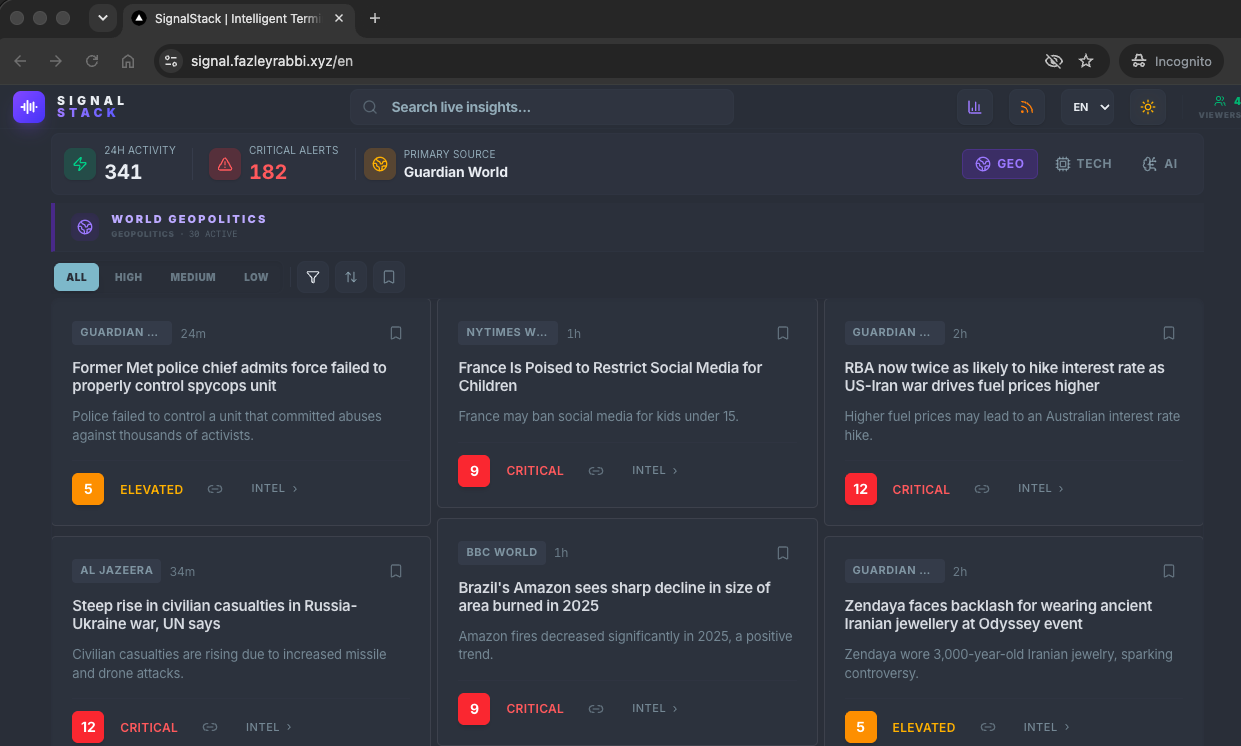The width and height of the screenshot is (1241, 746).
Task: Select the MEDIUM severity filter
Action: (x=193, y=277)
